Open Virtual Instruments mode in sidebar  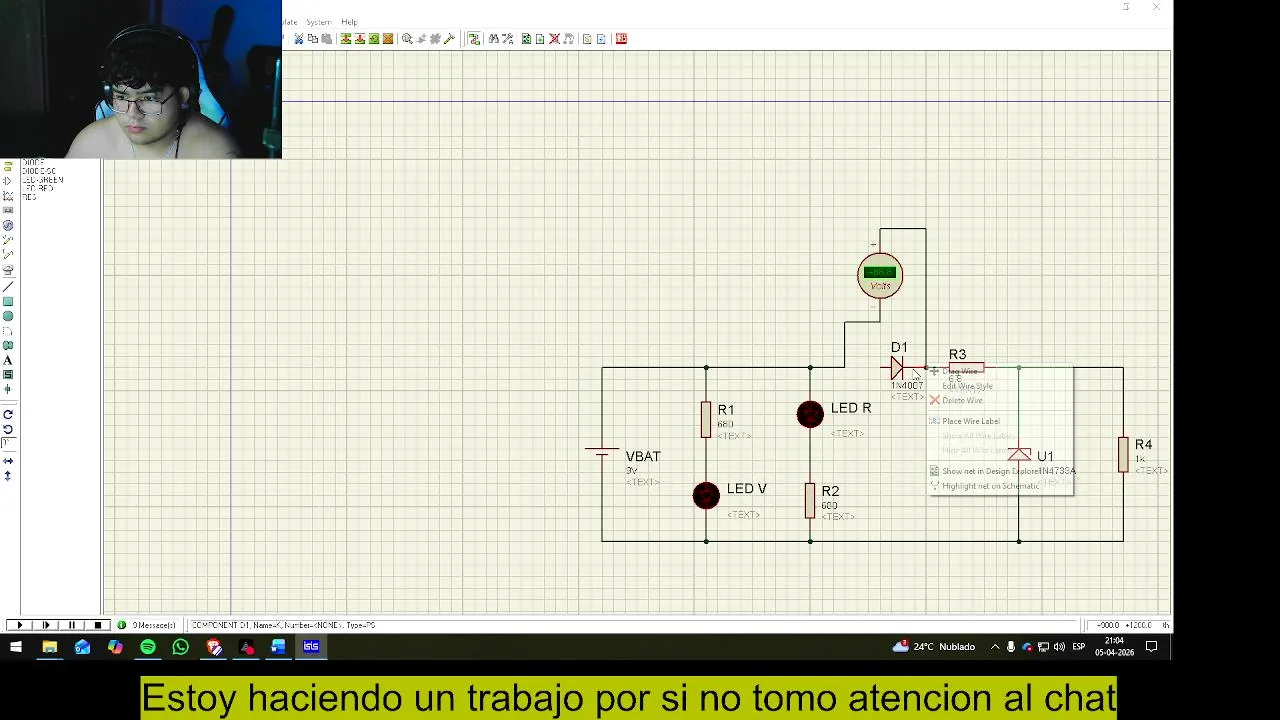point(8,269)
